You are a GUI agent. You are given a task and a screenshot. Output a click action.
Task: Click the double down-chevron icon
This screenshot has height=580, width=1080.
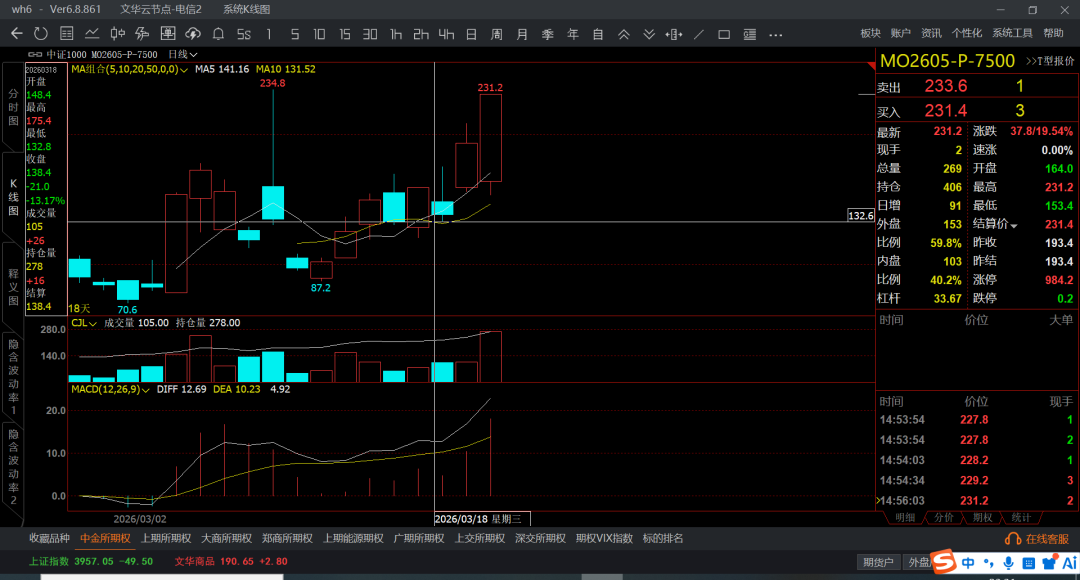(x=649, y=34)
